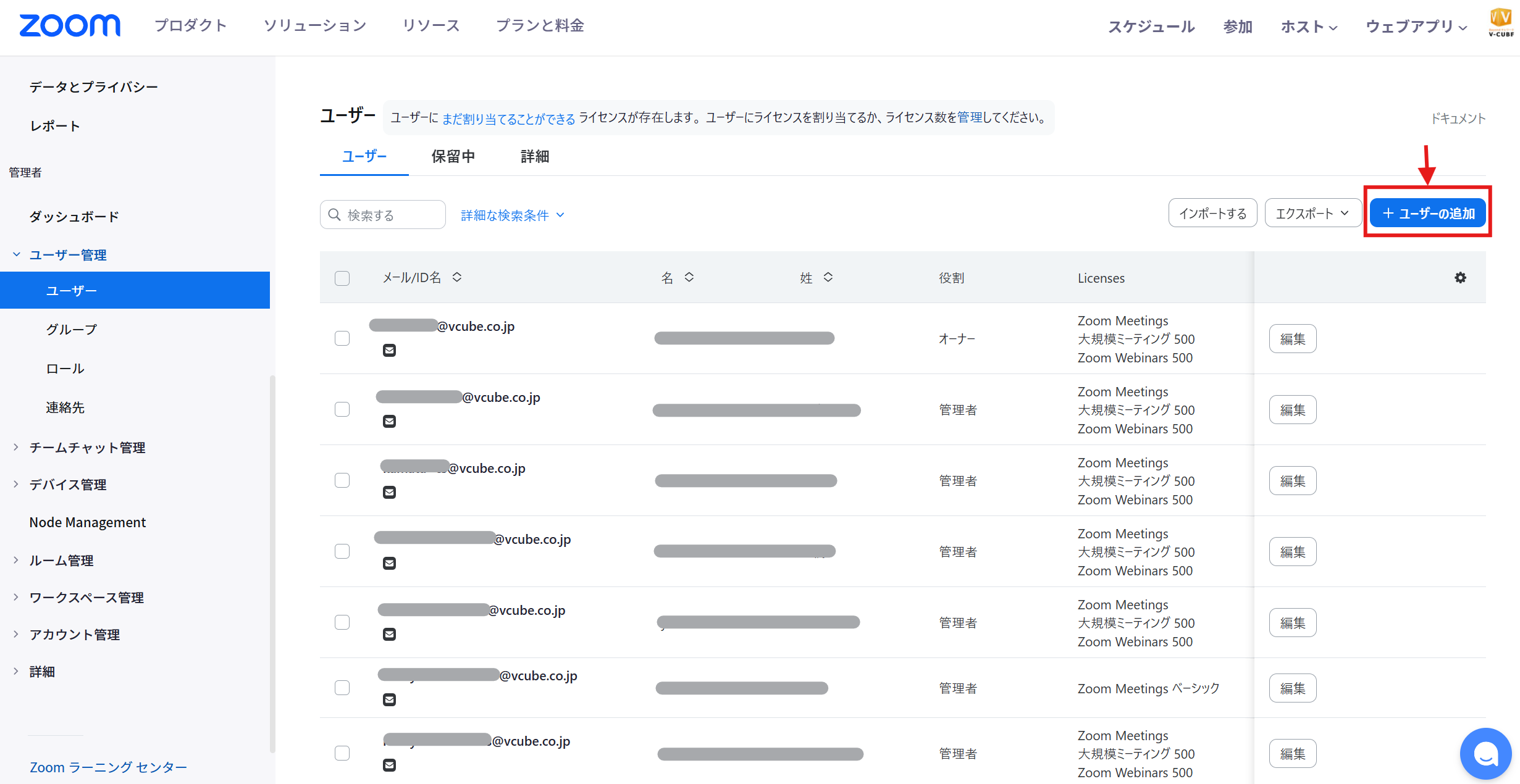Screen dimensions: 1520x784
Task: Open the エクスポート dropdown
Action: [1312, 213]
